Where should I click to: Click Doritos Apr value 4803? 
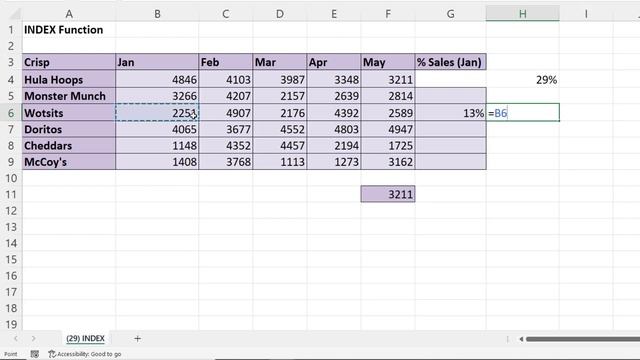pyautogui.click(x=334, y=129)
